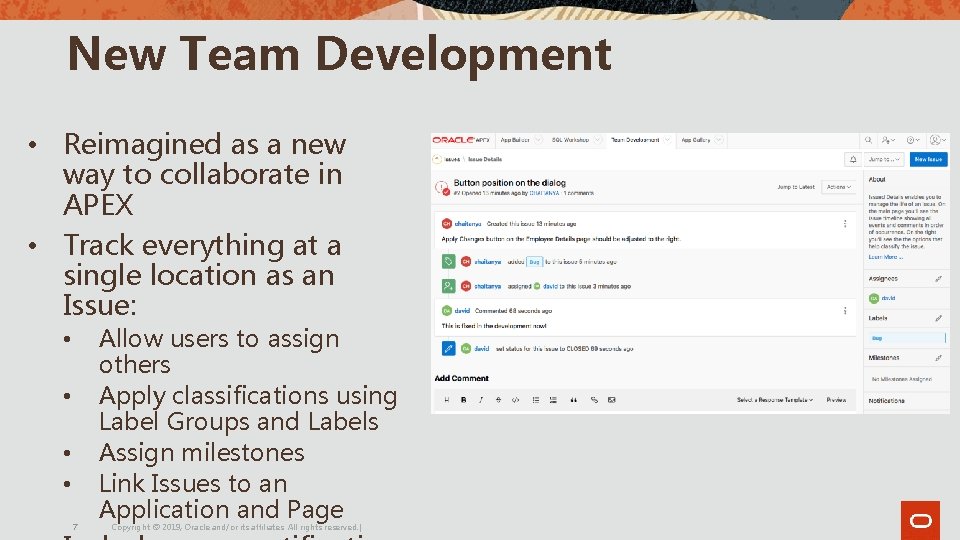
Task: Click the Bug label badge in the timeline
Action: pos(534,262)
